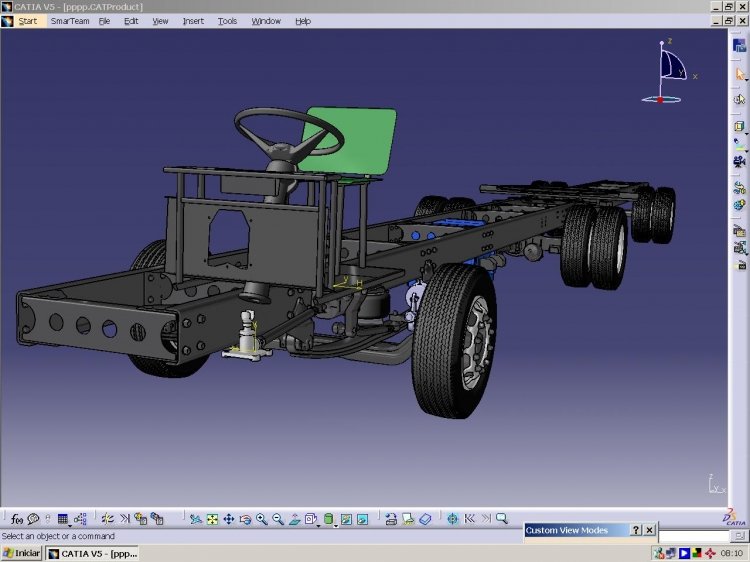The image size is (750, 562).
Task: Click the video camera icon on right toolbar
Action: pos(739,161)
